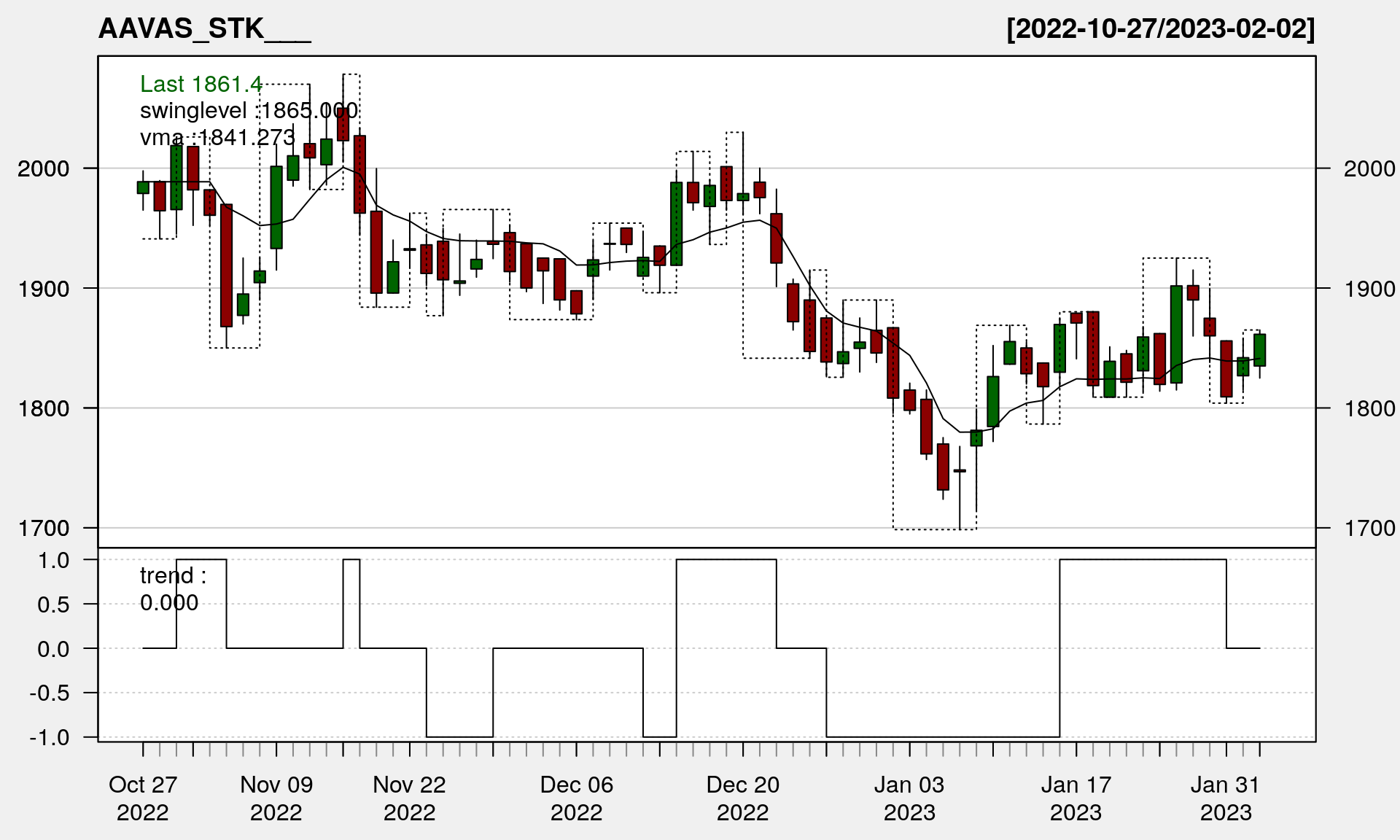
Task: Click the green 'Last 1861.4' label
Action: (x=201, y=85)
